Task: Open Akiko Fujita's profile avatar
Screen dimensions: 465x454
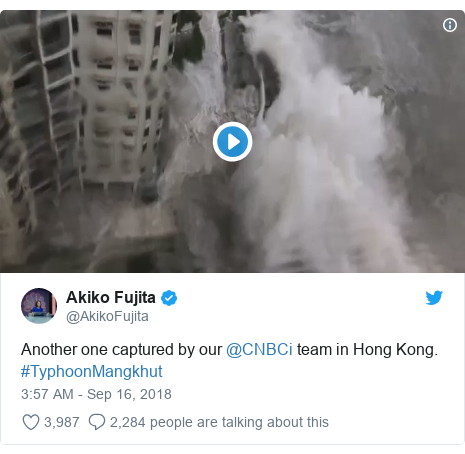Action: (39, 306)
